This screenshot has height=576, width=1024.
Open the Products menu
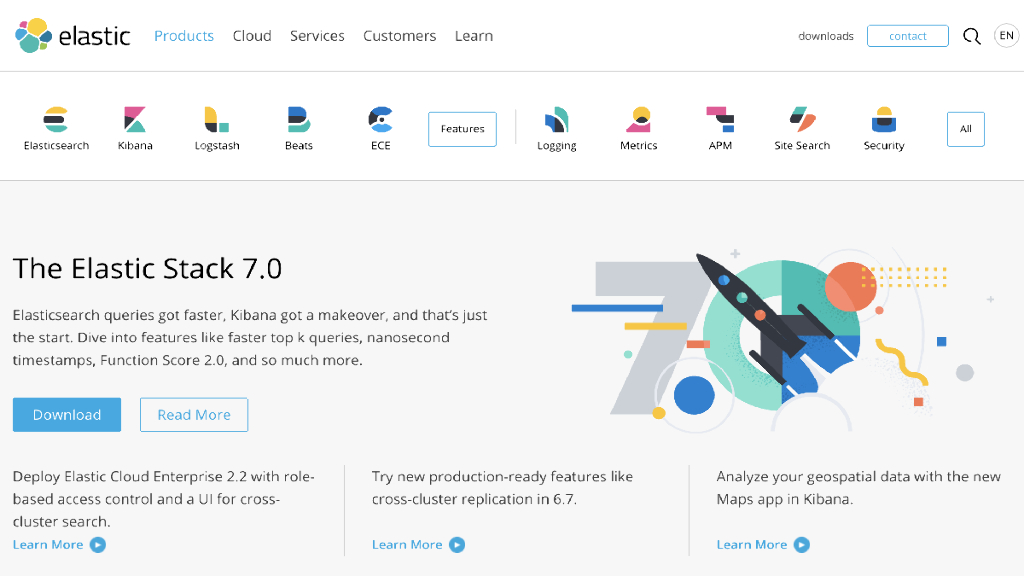(184, 36)
